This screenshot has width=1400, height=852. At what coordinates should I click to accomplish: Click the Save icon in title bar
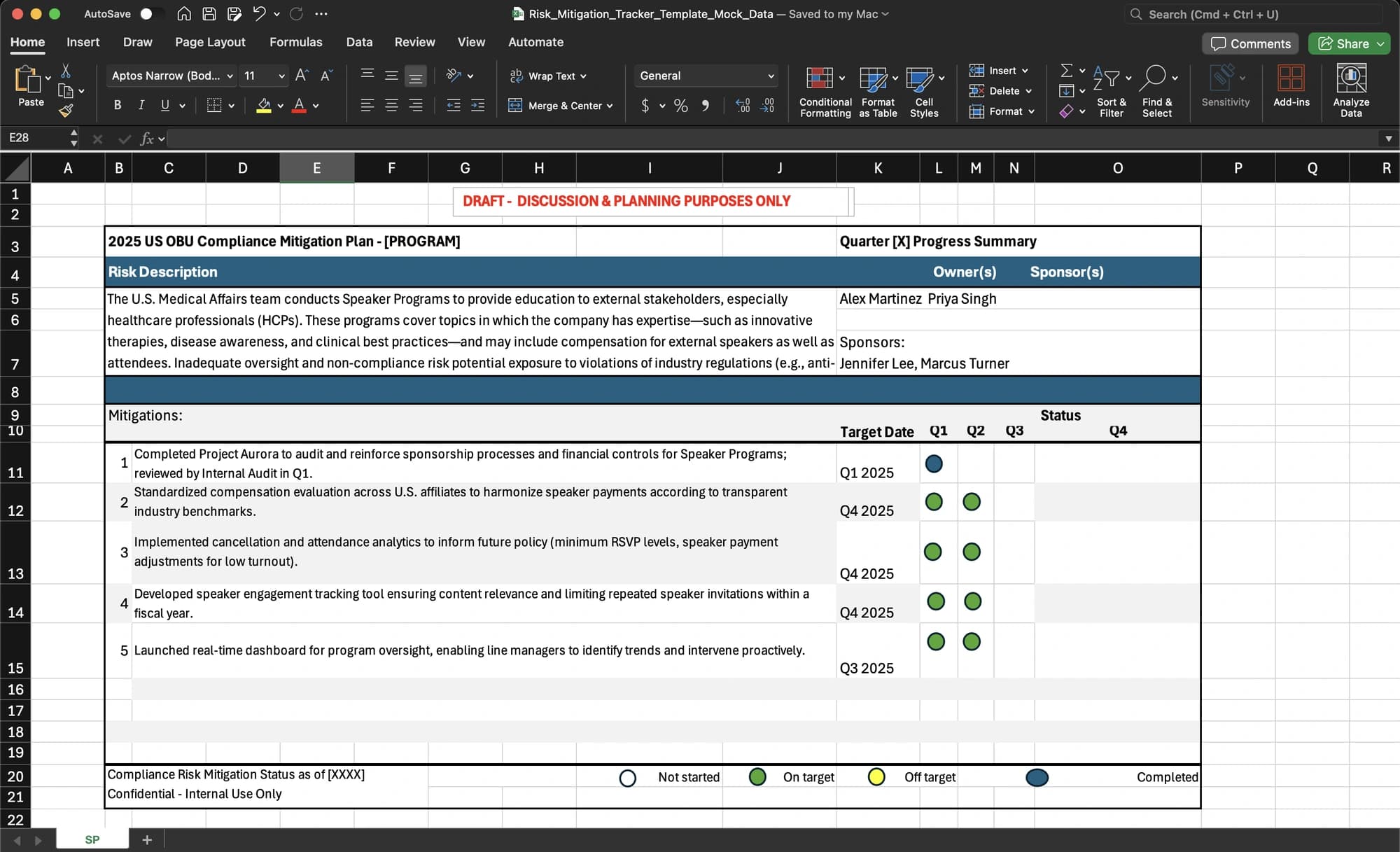(209, 13)
